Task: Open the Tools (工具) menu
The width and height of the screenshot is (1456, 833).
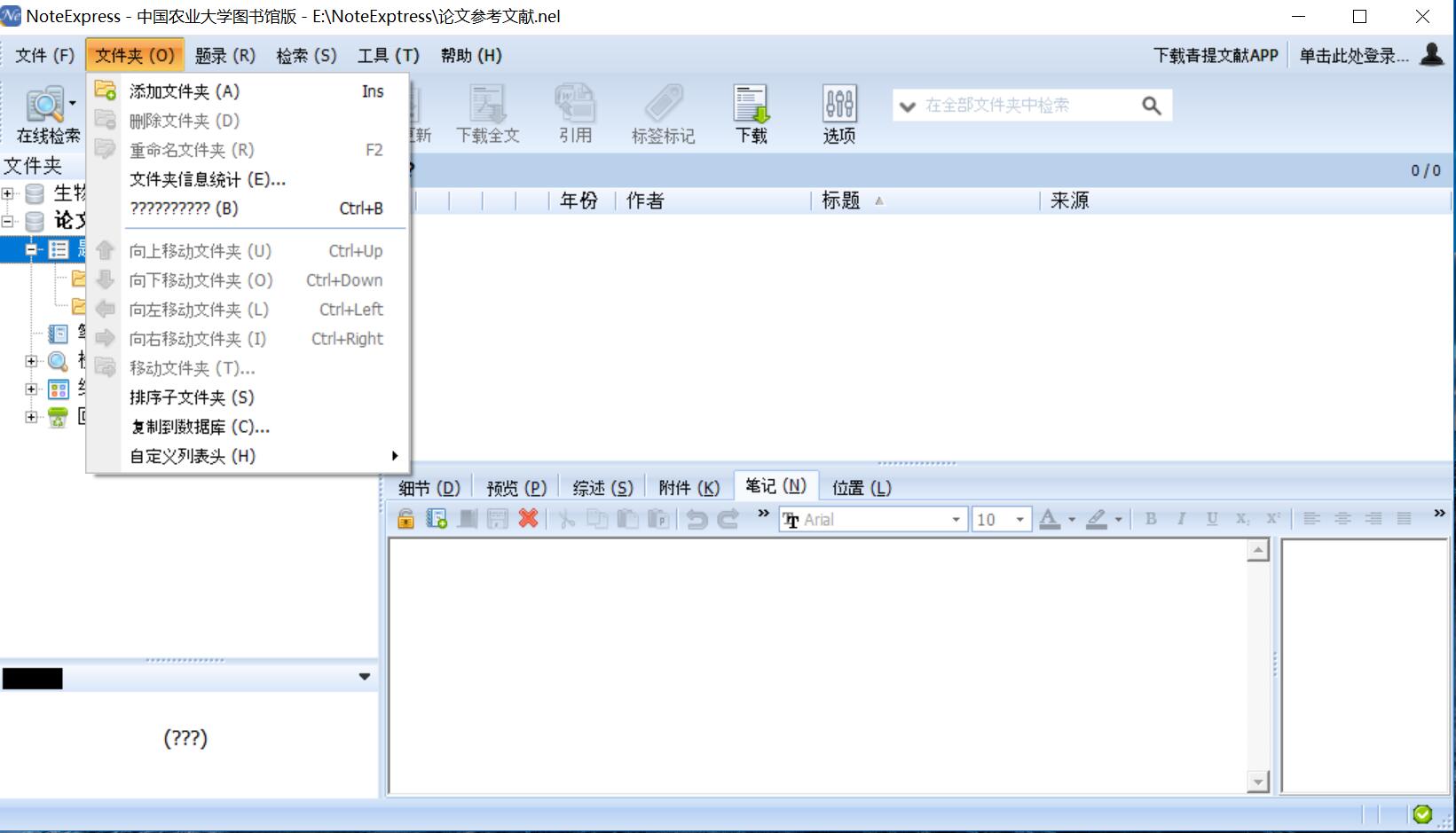Action: 389,55
